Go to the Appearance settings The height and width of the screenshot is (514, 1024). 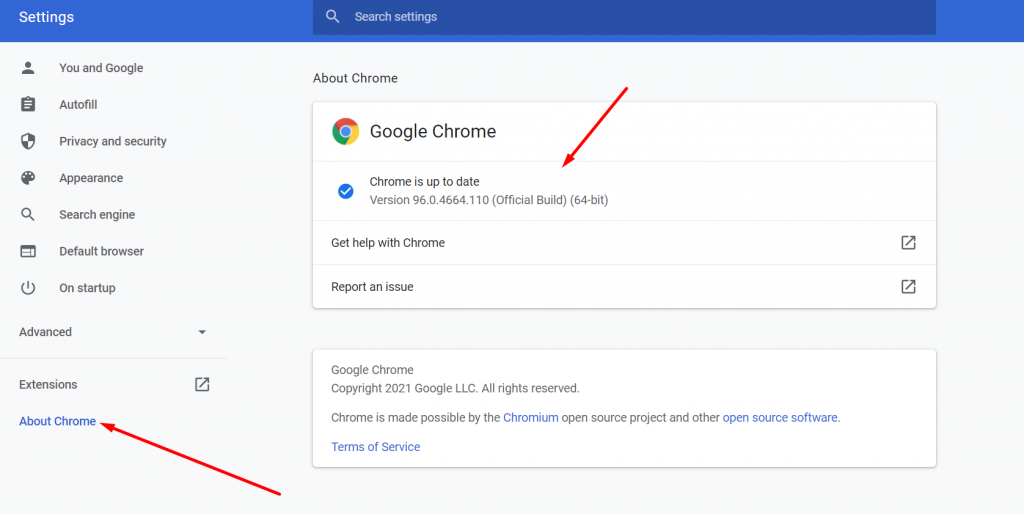point(91,178)
